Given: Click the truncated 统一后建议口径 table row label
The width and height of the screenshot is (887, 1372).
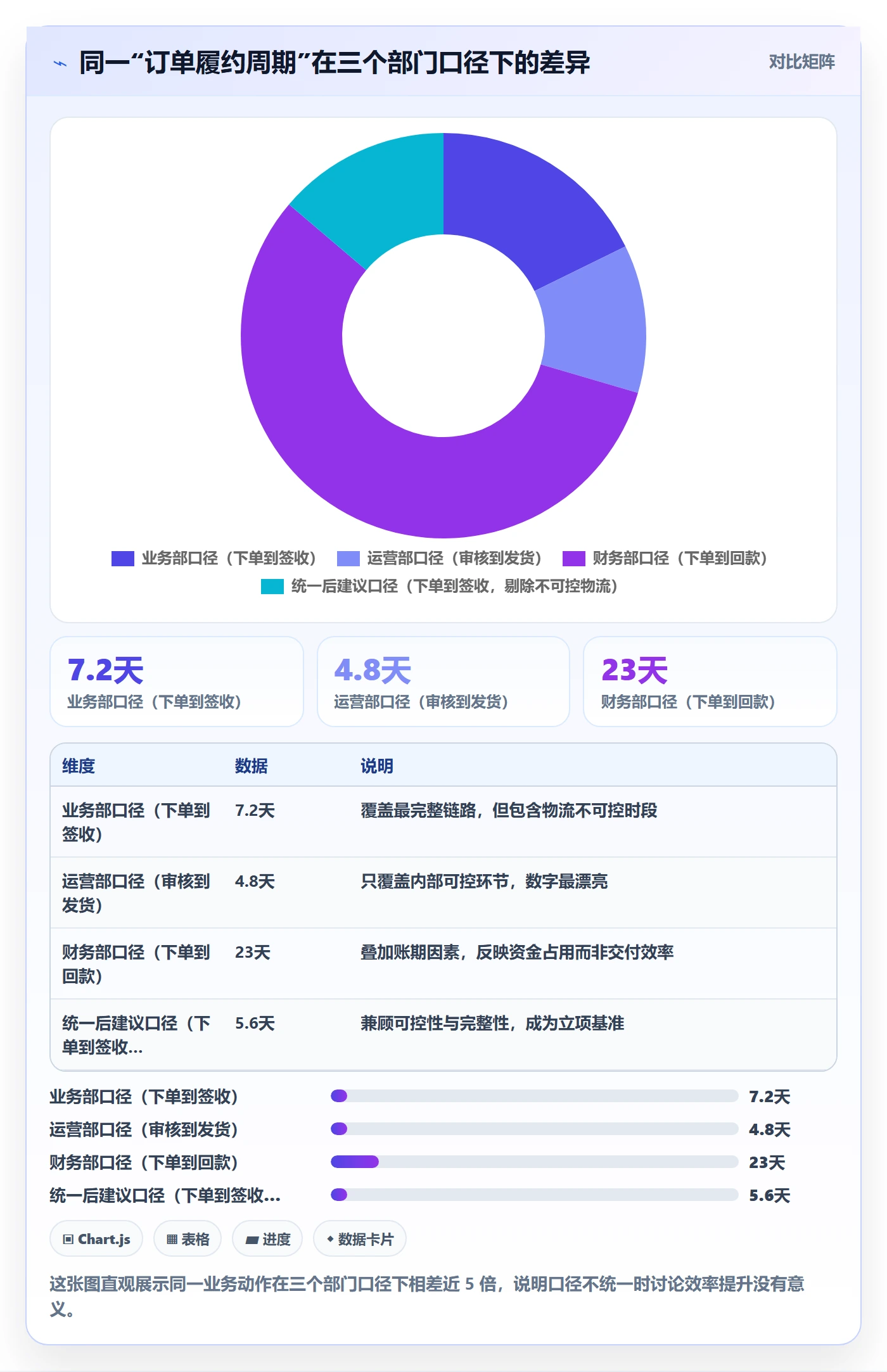Looking at the screenshot, I should click(x=136, y=1035).
